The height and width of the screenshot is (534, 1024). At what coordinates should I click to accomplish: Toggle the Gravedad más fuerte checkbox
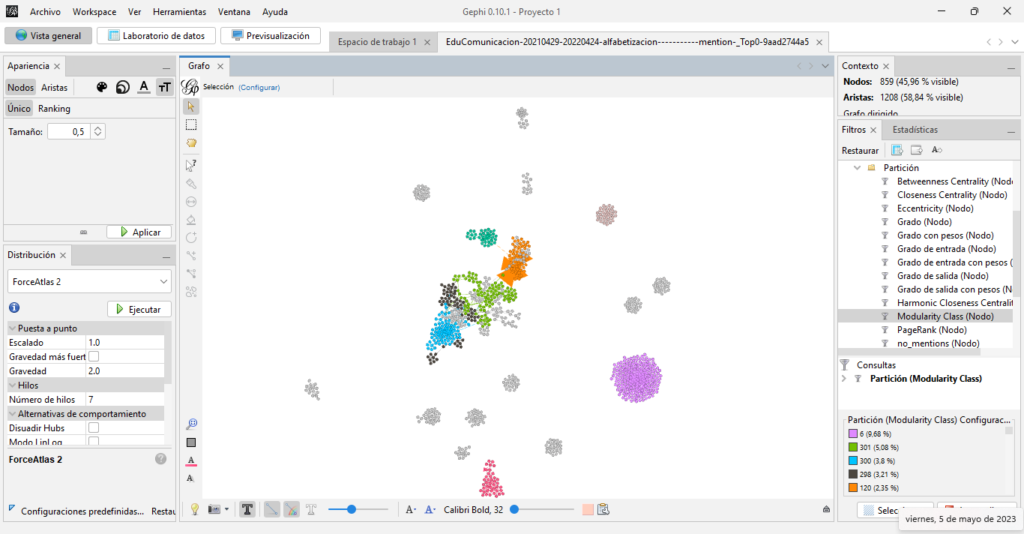coord(94,356)
